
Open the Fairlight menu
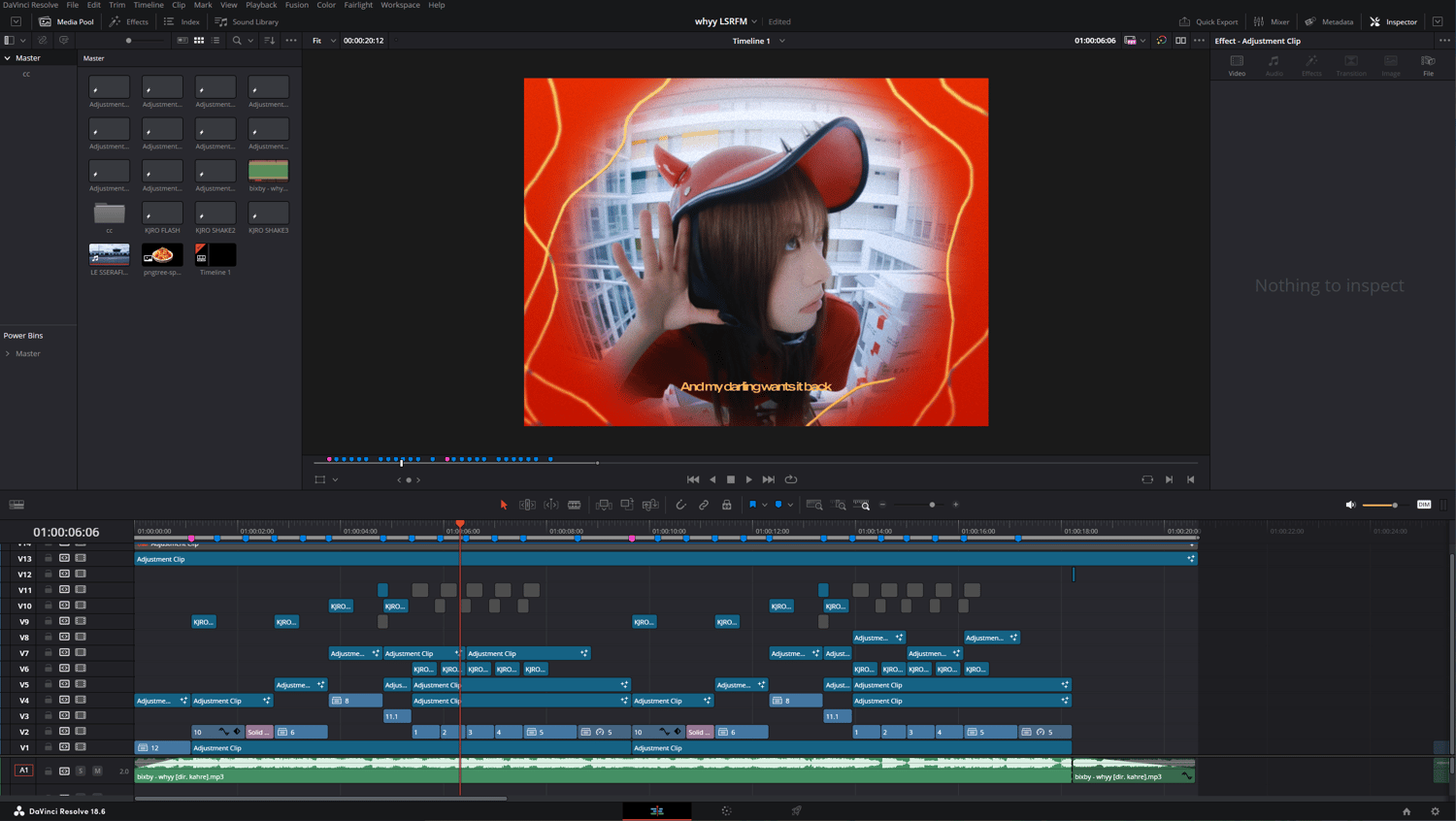[358, 5]
